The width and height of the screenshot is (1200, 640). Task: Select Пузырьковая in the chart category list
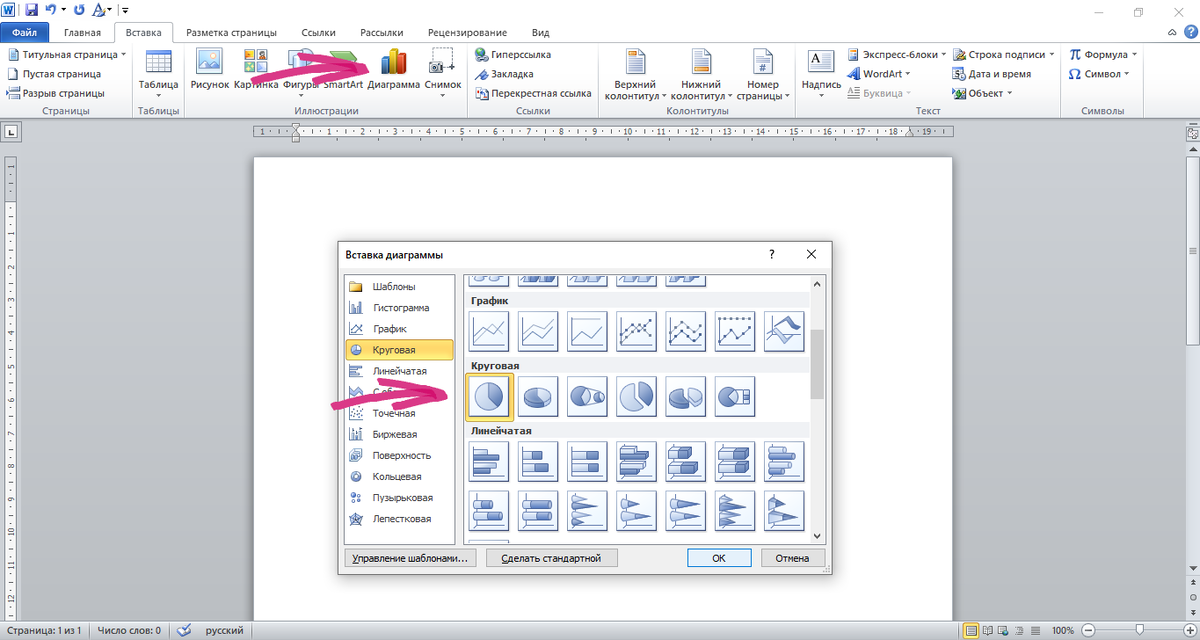pos(399,498)
